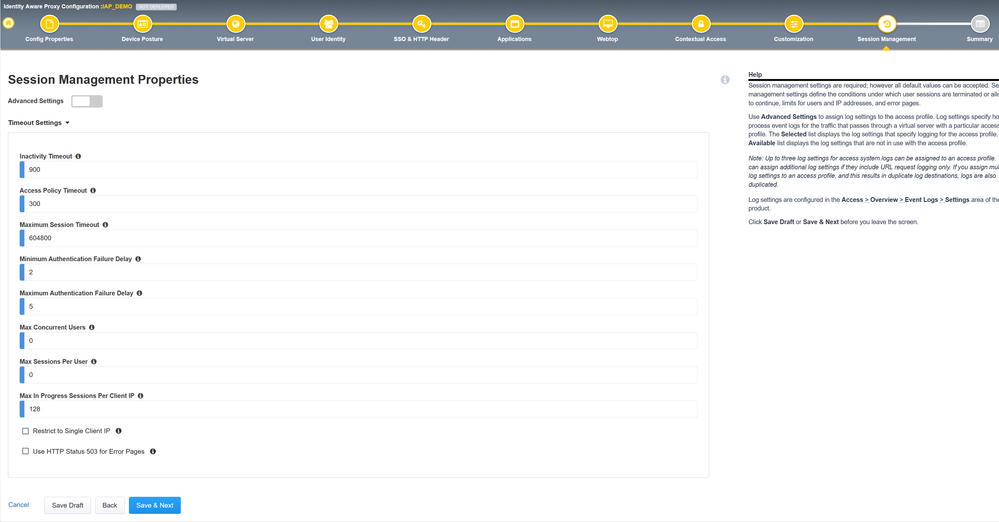Click the Session Management step icon
The image size is (999, 522).
coord(887,24)
